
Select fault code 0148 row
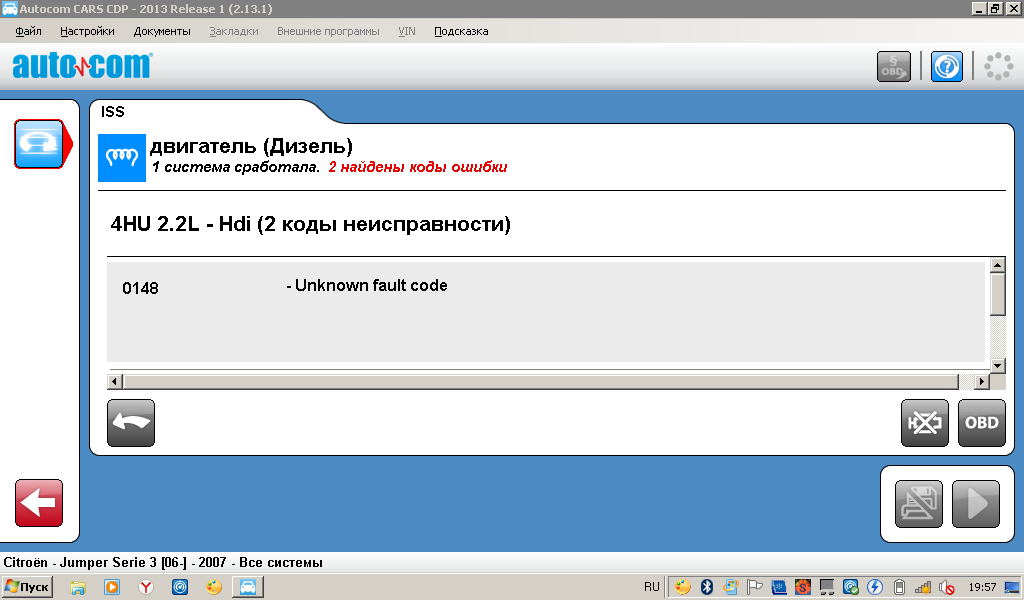546,312
